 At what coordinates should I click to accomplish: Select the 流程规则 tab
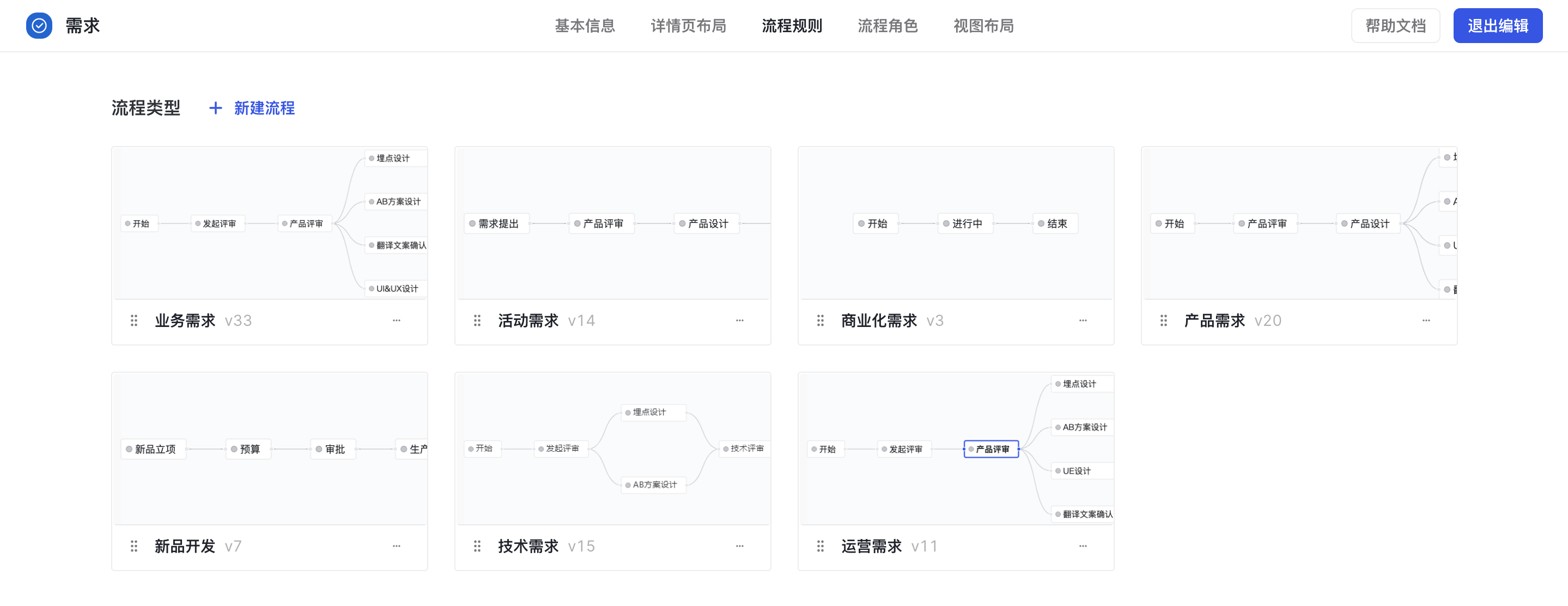click(792, 26)
